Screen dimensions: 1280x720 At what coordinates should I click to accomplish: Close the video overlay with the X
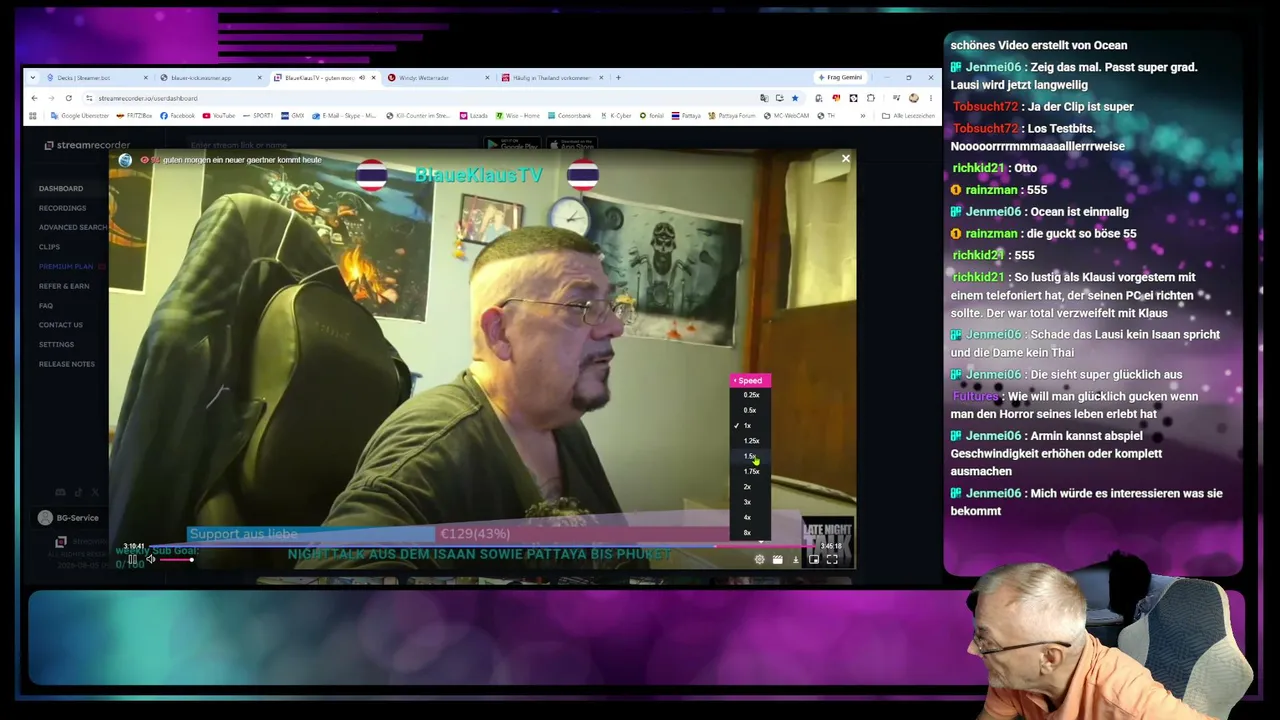click(x=846, y=158)
